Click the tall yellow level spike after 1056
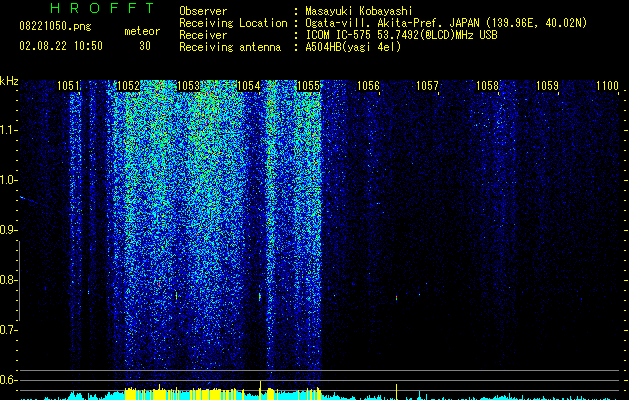The image size is (629, 400). [396, 391]
